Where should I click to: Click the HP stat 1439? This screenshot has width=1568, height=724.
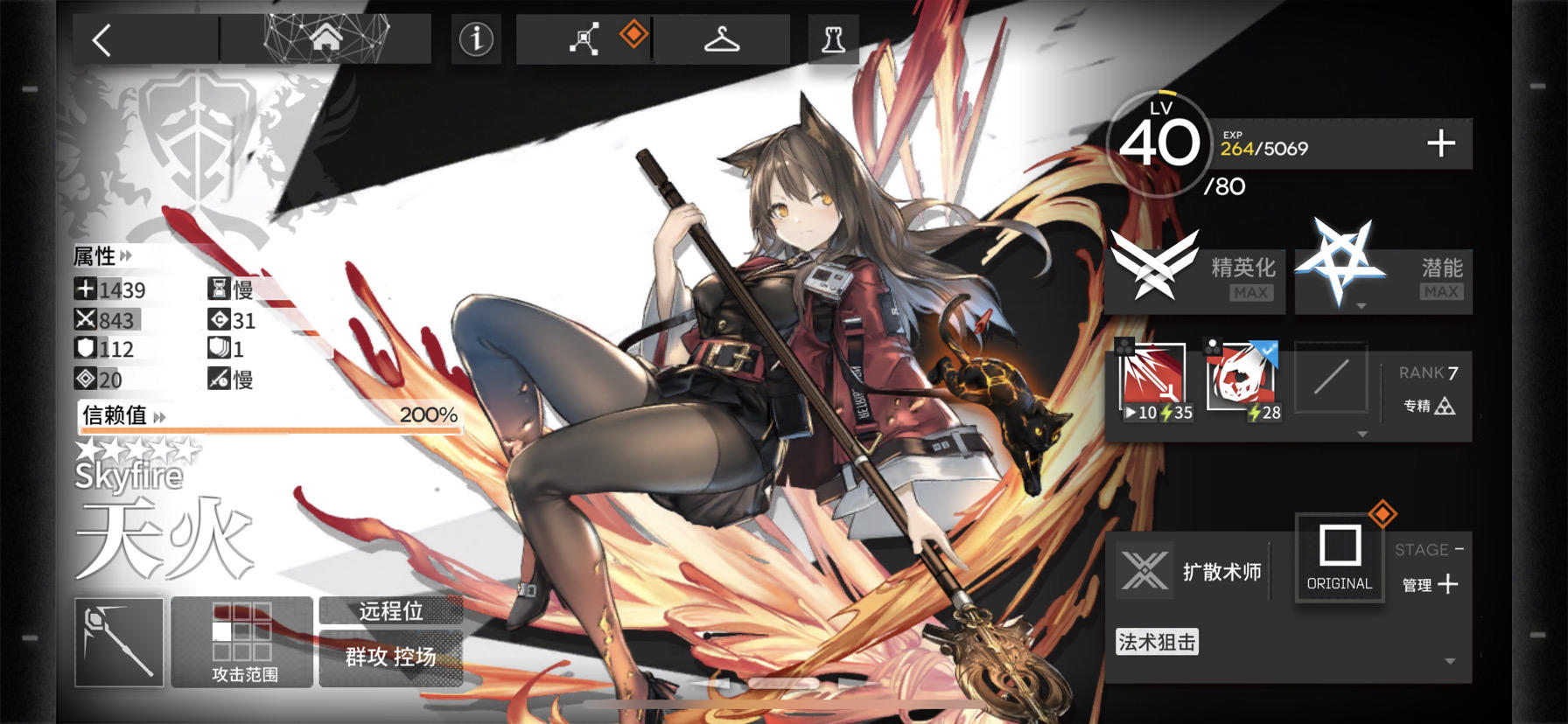110,290
